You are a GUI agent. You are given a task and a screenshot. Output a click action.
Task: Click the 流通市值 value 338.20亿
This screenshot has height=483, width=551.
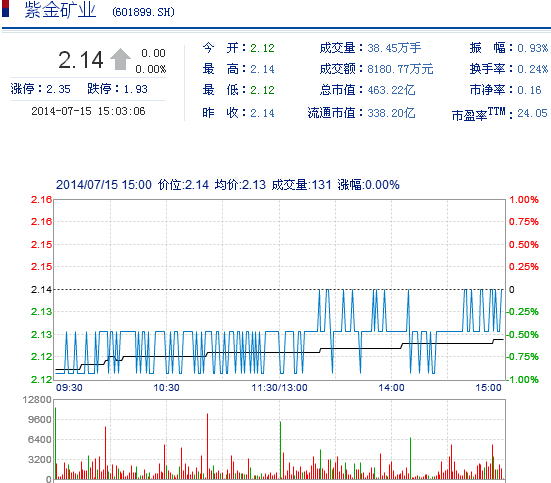click(391, 113)
